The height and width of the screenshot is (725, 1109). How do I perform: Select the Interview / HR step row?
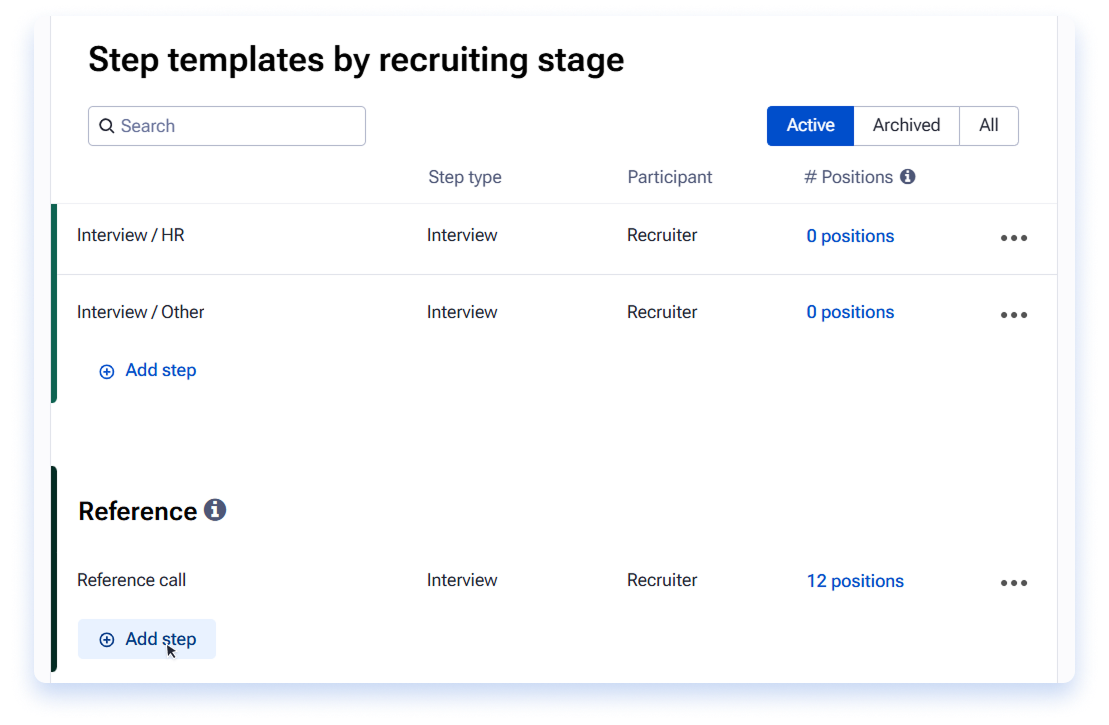(557, 238)
